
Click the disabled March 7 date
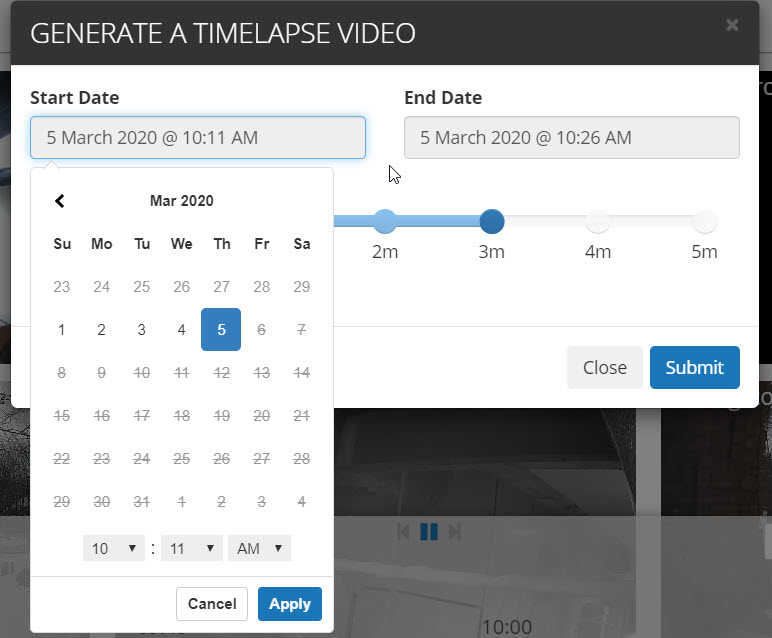pyautogui.click(x=301, y=329)
